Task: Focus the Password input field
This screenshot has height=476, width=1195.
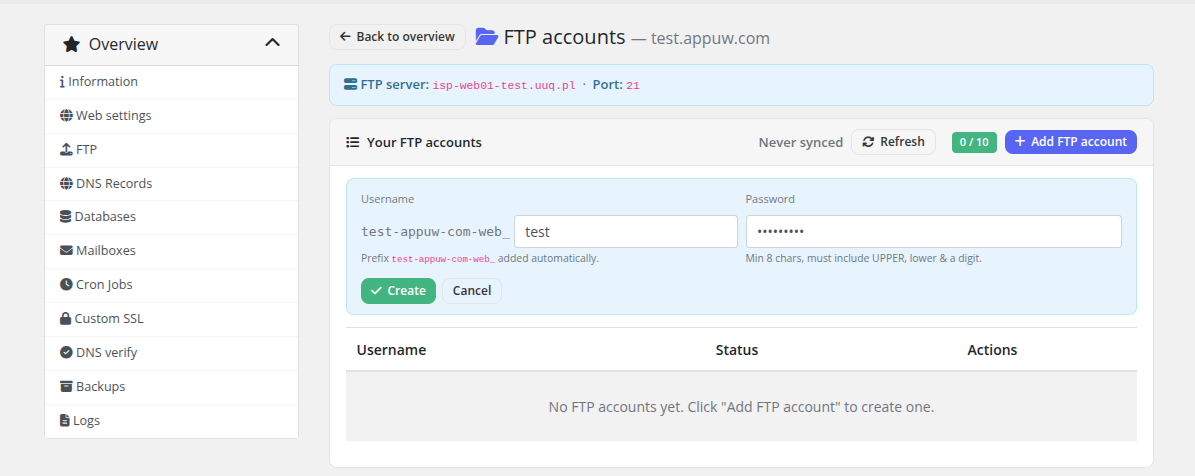Action: pyautogui.click(x=934, y=232)
